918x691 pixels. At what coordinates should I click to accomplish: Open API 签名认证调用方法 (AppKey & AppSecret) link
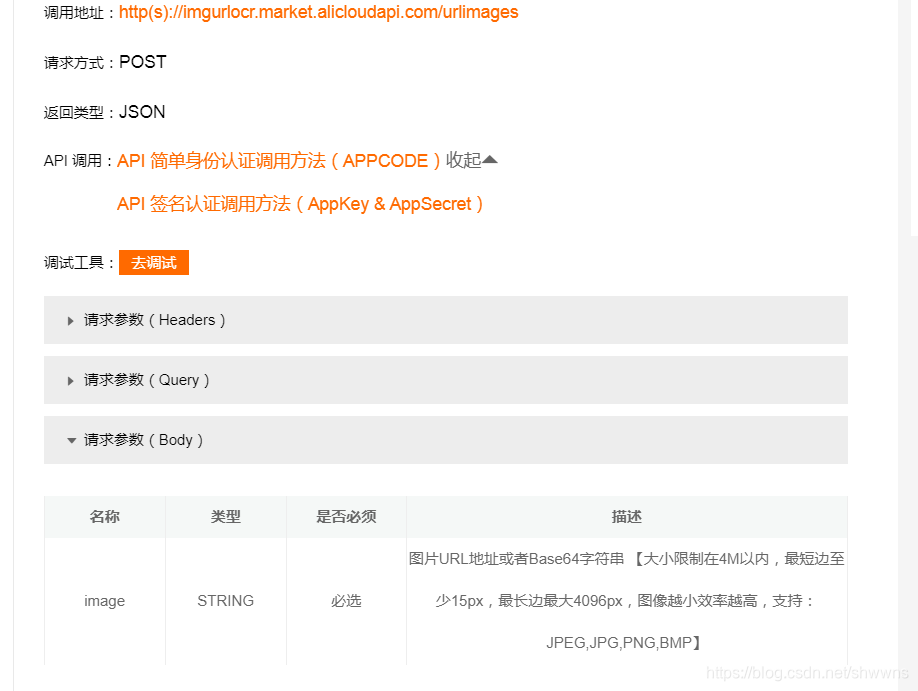300,204
